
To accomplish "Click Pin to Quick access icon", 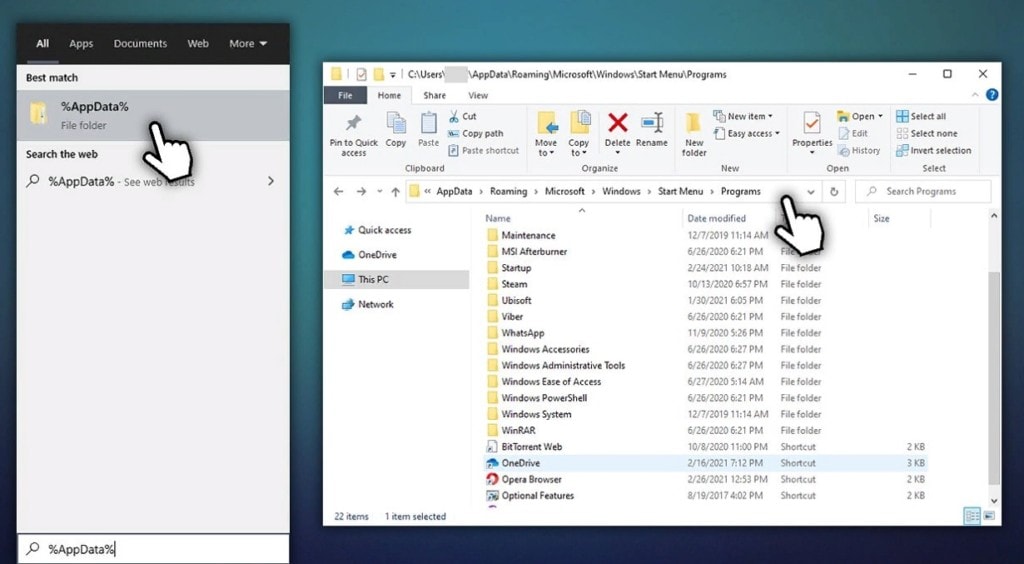I will [353, 123].
